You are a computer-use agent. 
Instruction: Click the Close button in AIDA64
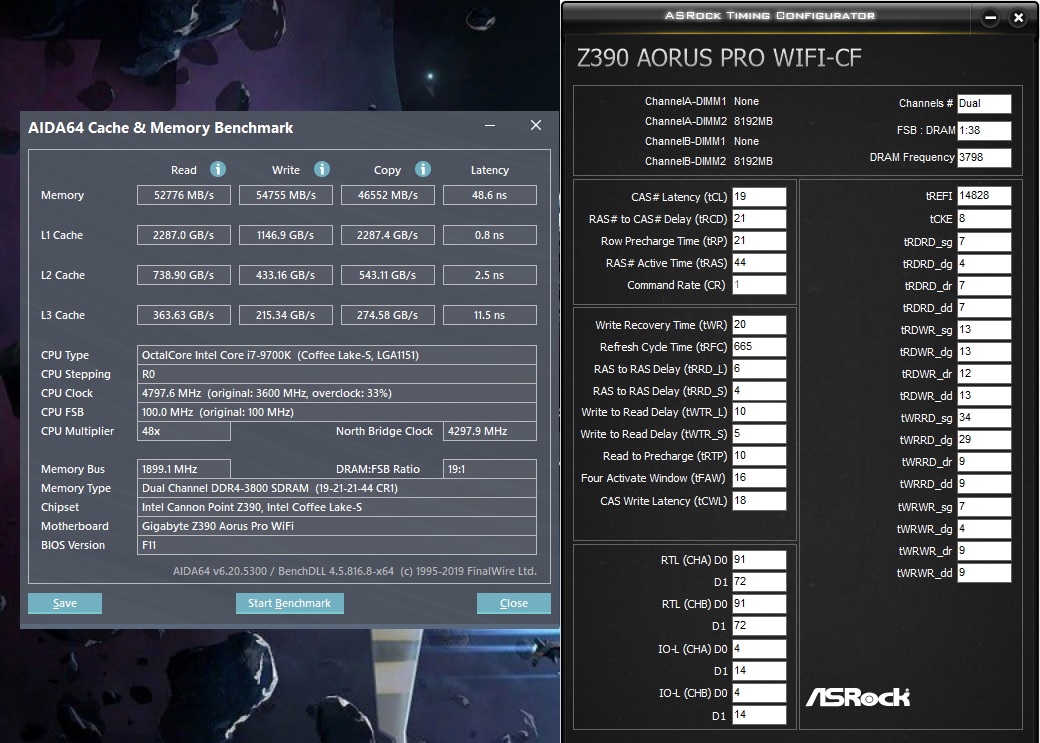tap(513, 603)
